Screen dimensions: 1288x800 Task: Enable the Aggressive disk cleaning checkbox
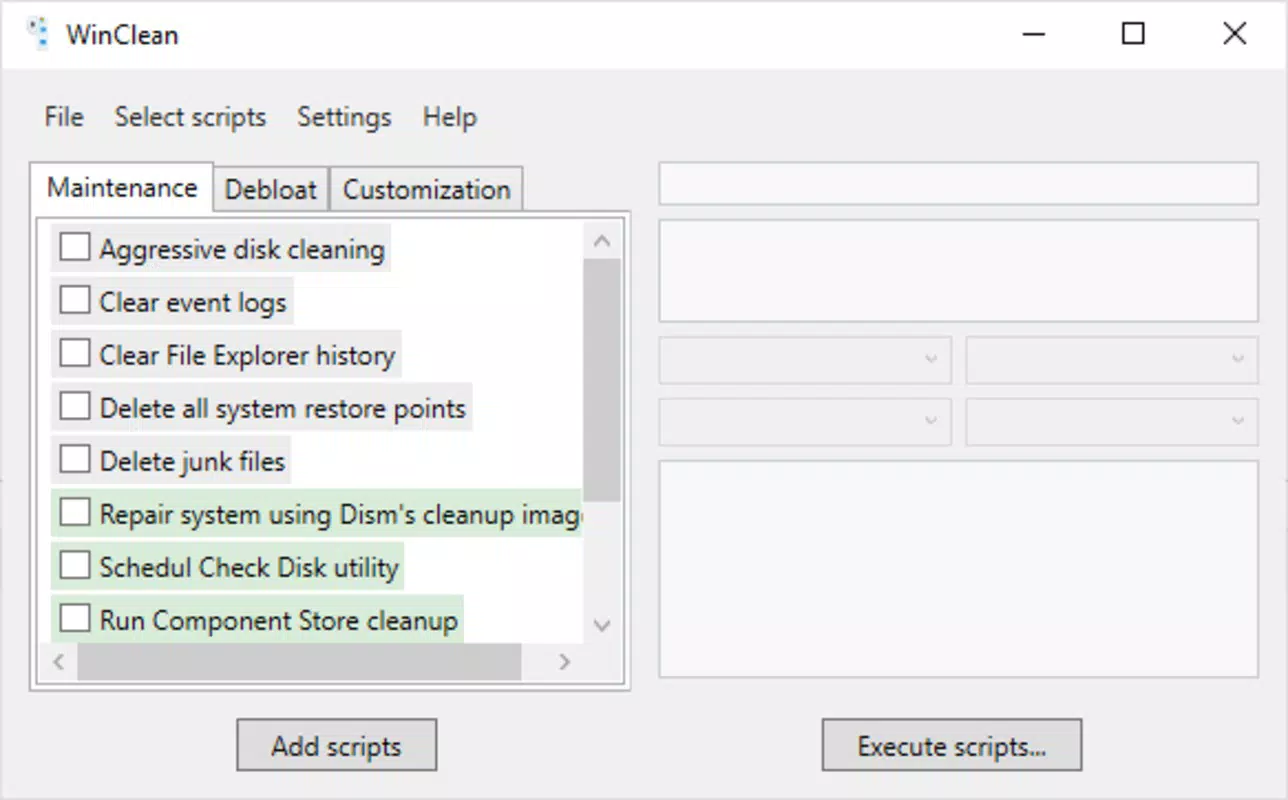coord(75,248)
